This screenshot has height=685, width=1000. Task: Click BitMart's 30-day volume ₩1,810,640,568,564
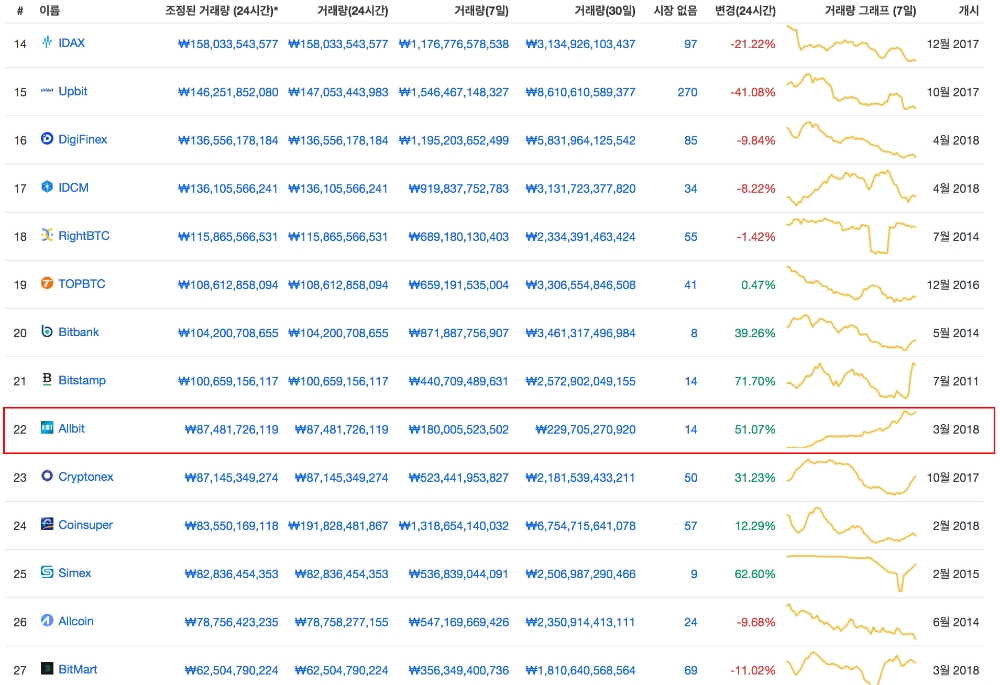click(580, 670)
